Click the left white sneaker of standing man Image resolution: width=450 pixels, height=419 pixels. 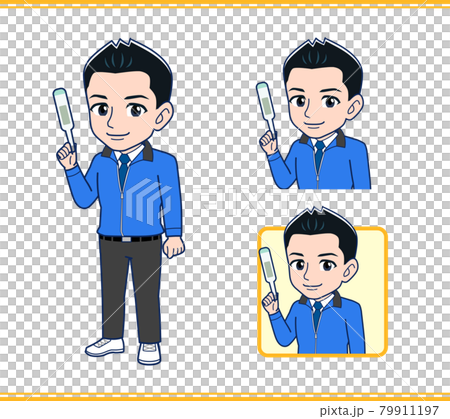click(x=105, y=347)
